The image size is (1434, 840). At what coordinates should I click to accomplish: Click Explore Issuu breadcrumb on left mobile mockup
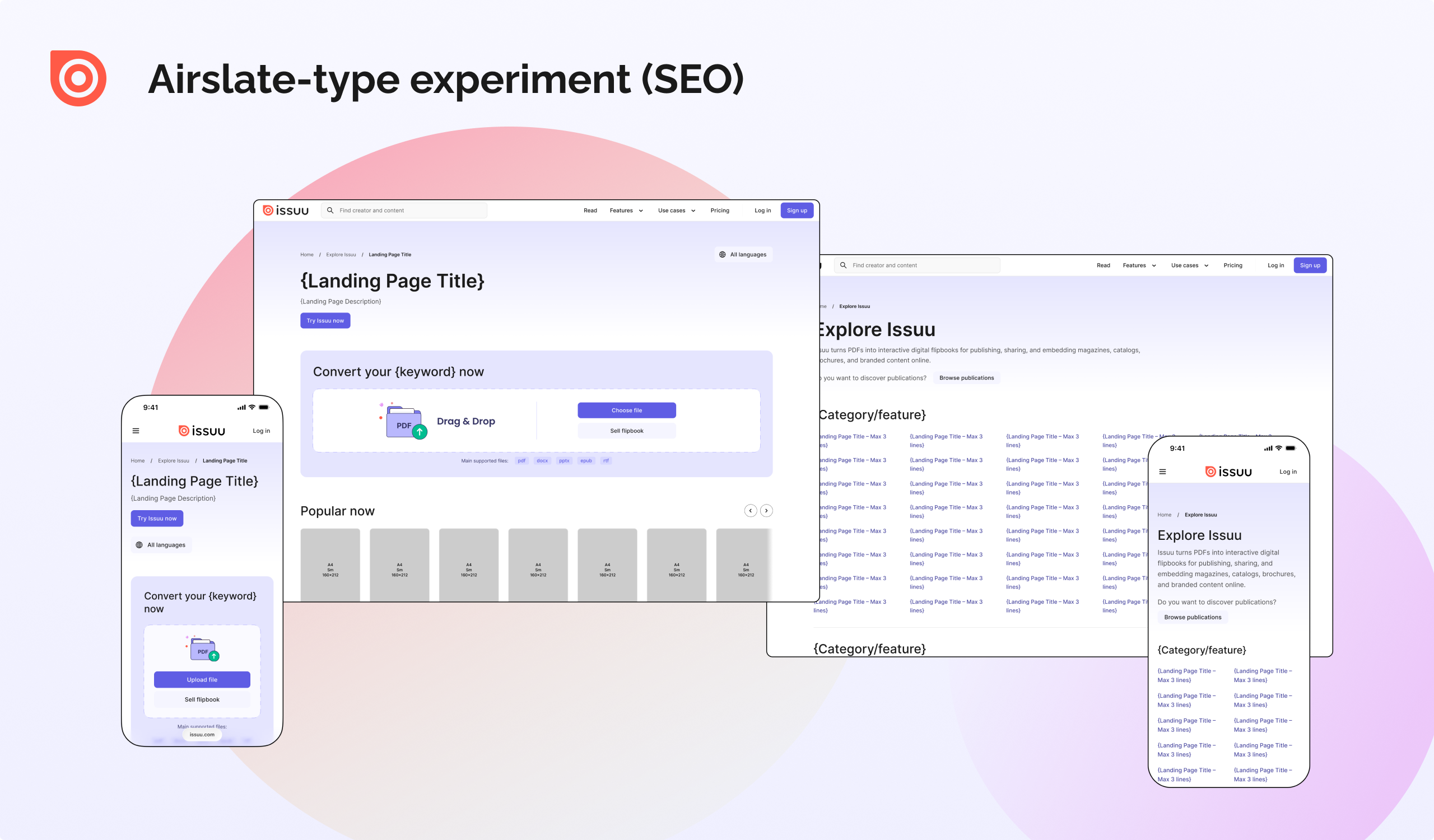pyautogui.click(x=174, y=461)
